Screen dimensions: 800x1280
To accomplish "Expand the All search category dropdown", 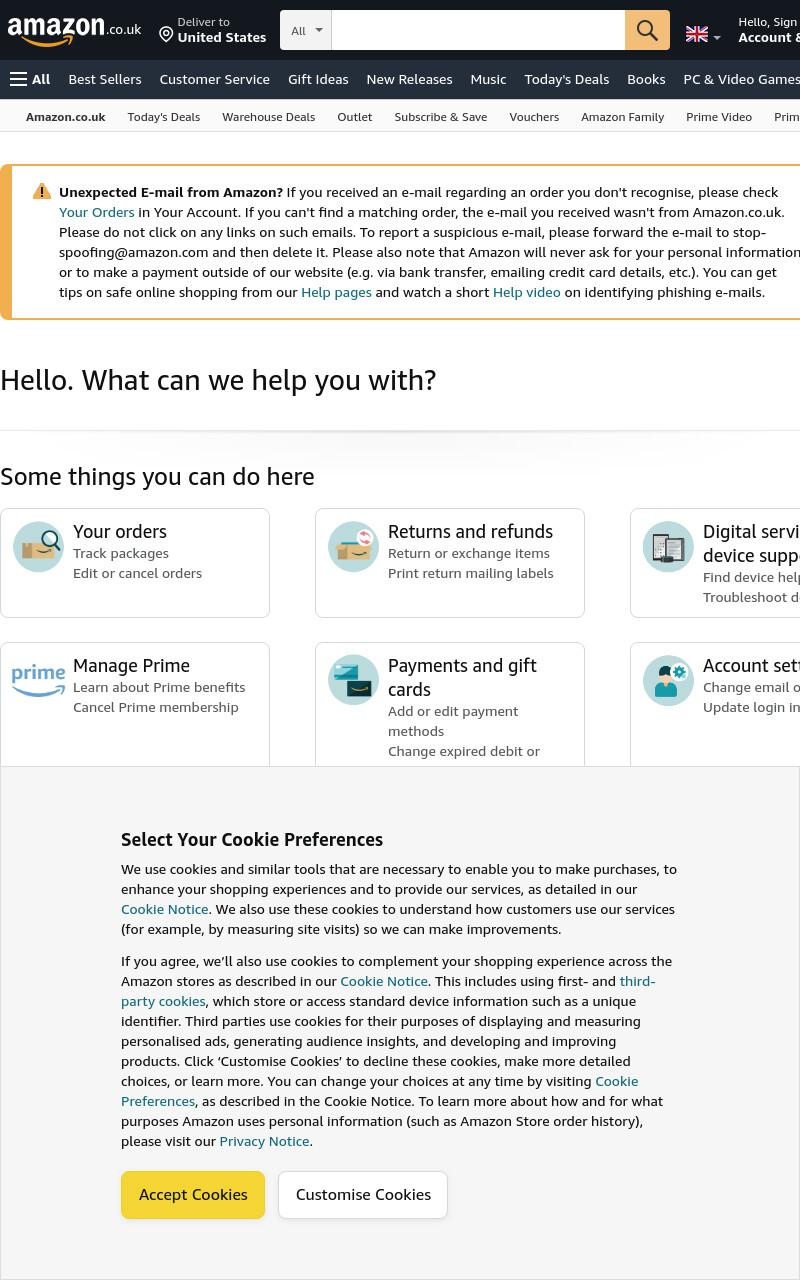I will 306,30.
